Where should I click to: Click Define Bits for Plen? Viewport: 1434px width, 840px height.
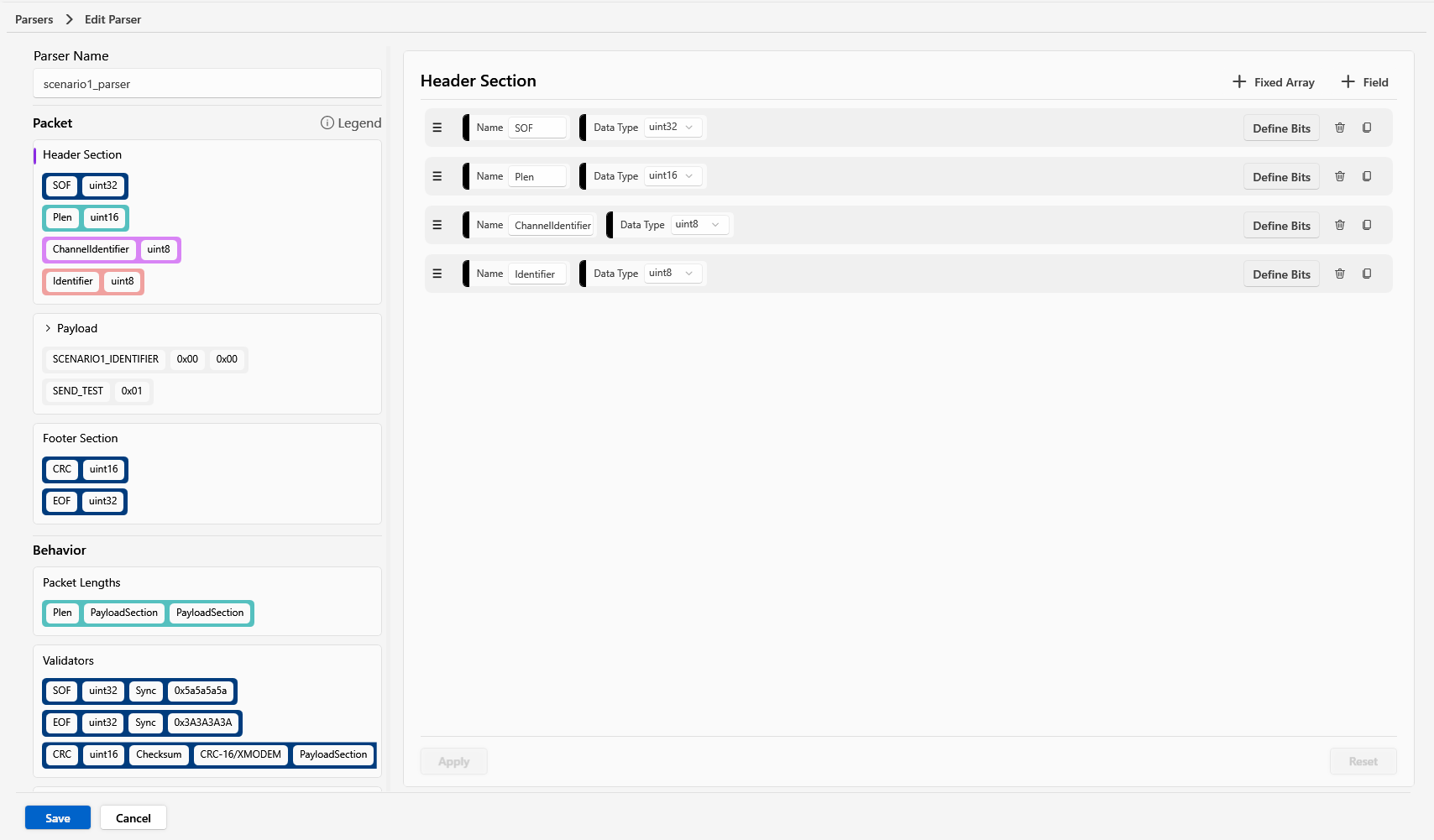coord(1281,177)
